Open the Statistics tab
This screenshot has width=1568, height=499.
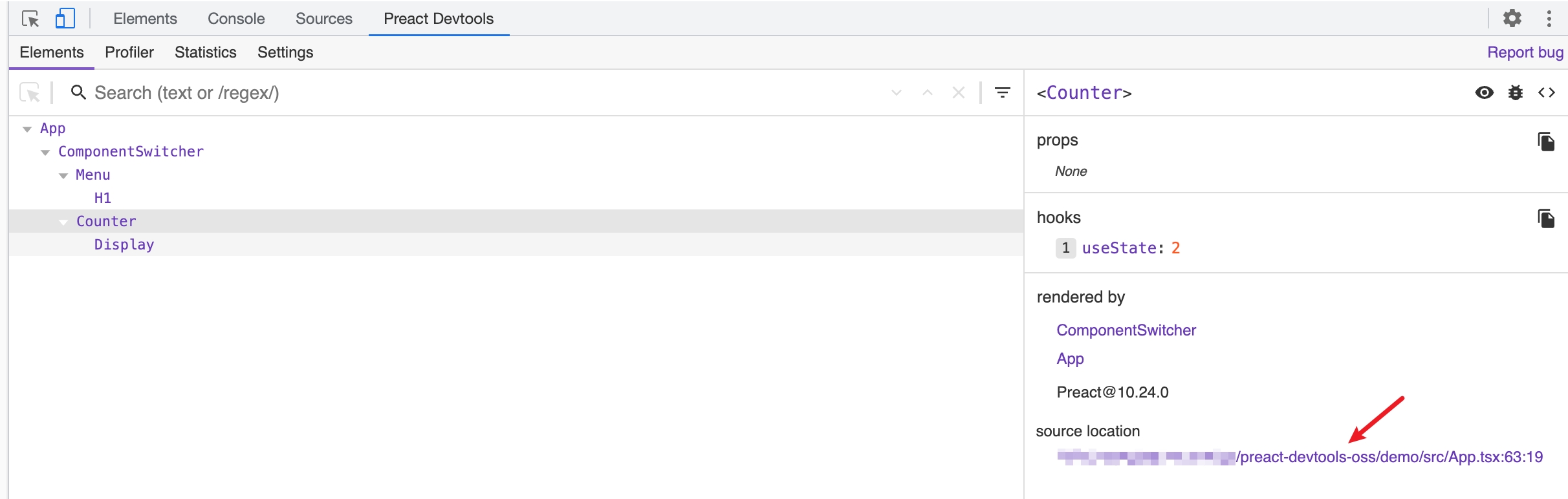[x=205, y=52]
